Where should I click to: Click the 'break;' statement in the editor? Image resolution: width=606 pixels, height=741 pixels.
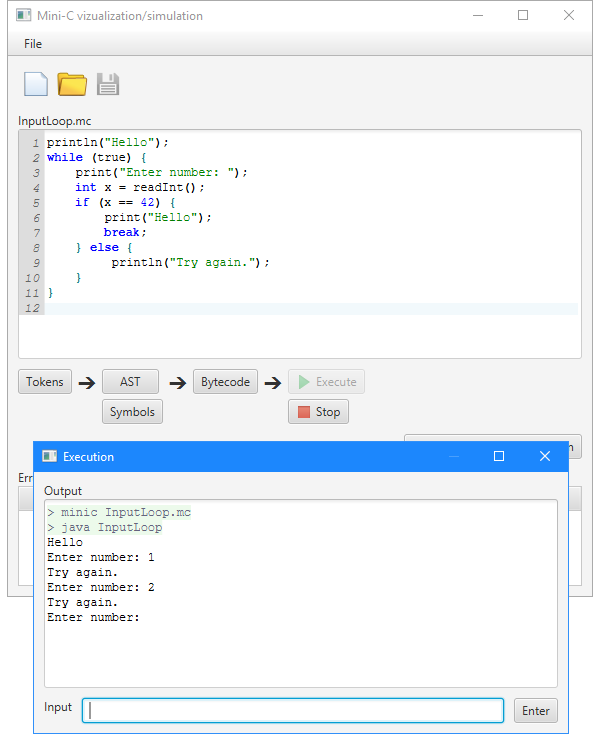[125, 233]
